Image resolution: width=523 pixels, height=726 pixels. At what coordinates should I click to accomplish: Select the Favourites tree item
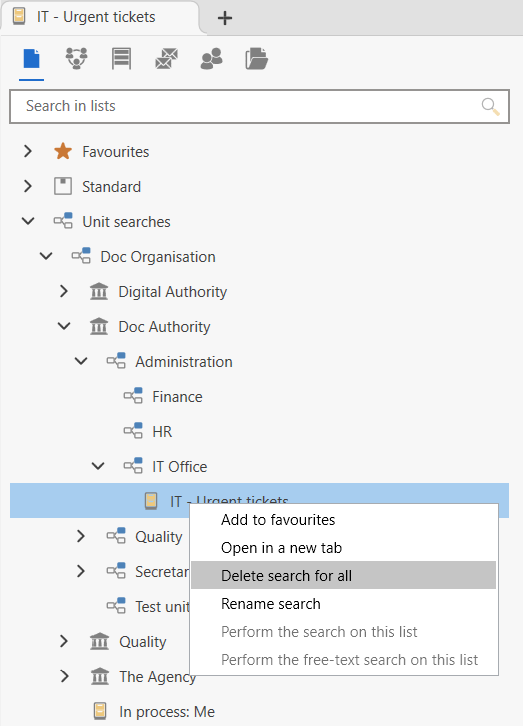tap(116, 152)
